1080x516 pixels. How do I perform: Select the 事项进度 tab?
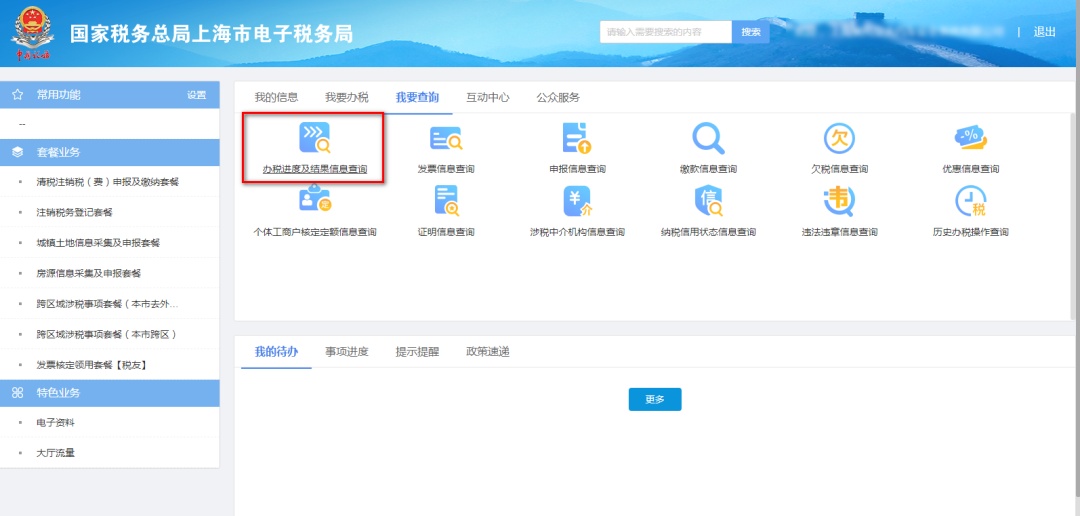coord(346,352)
